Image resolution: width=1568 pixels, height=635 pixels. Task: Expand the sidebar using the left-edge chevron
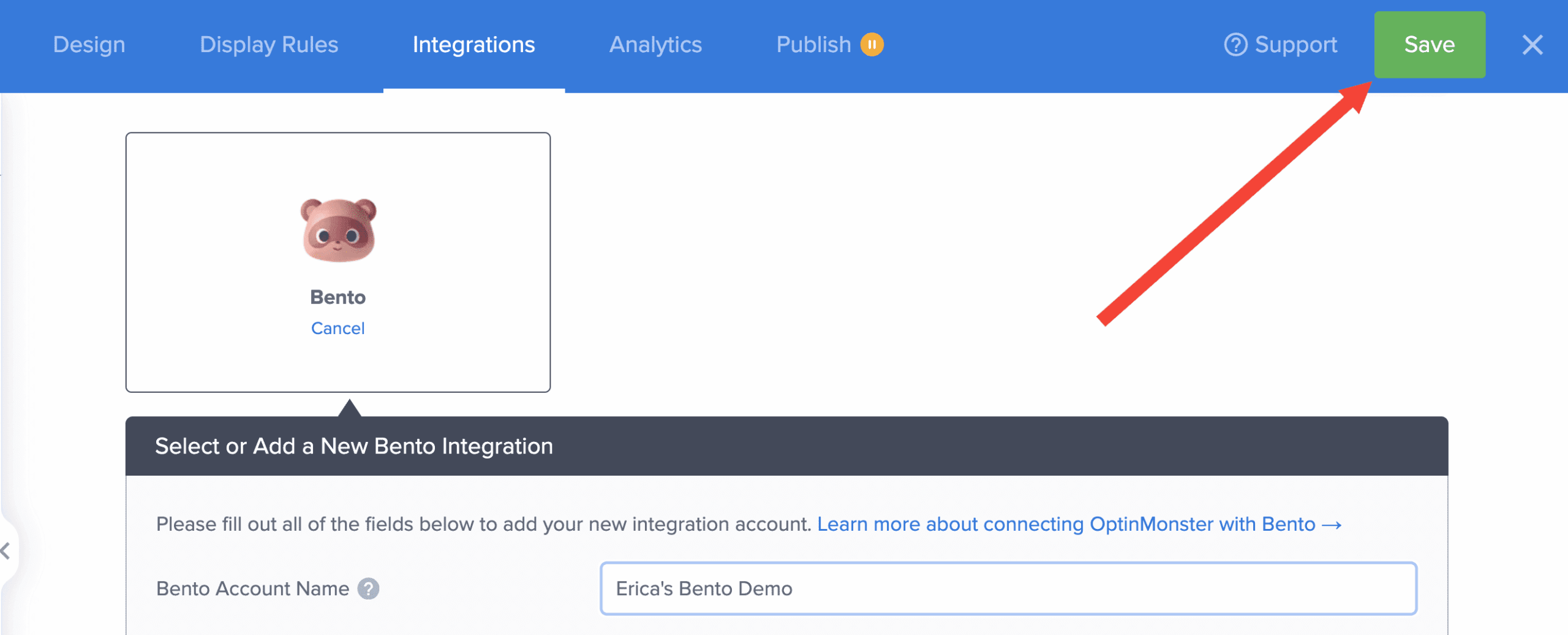tap(6, 550)
